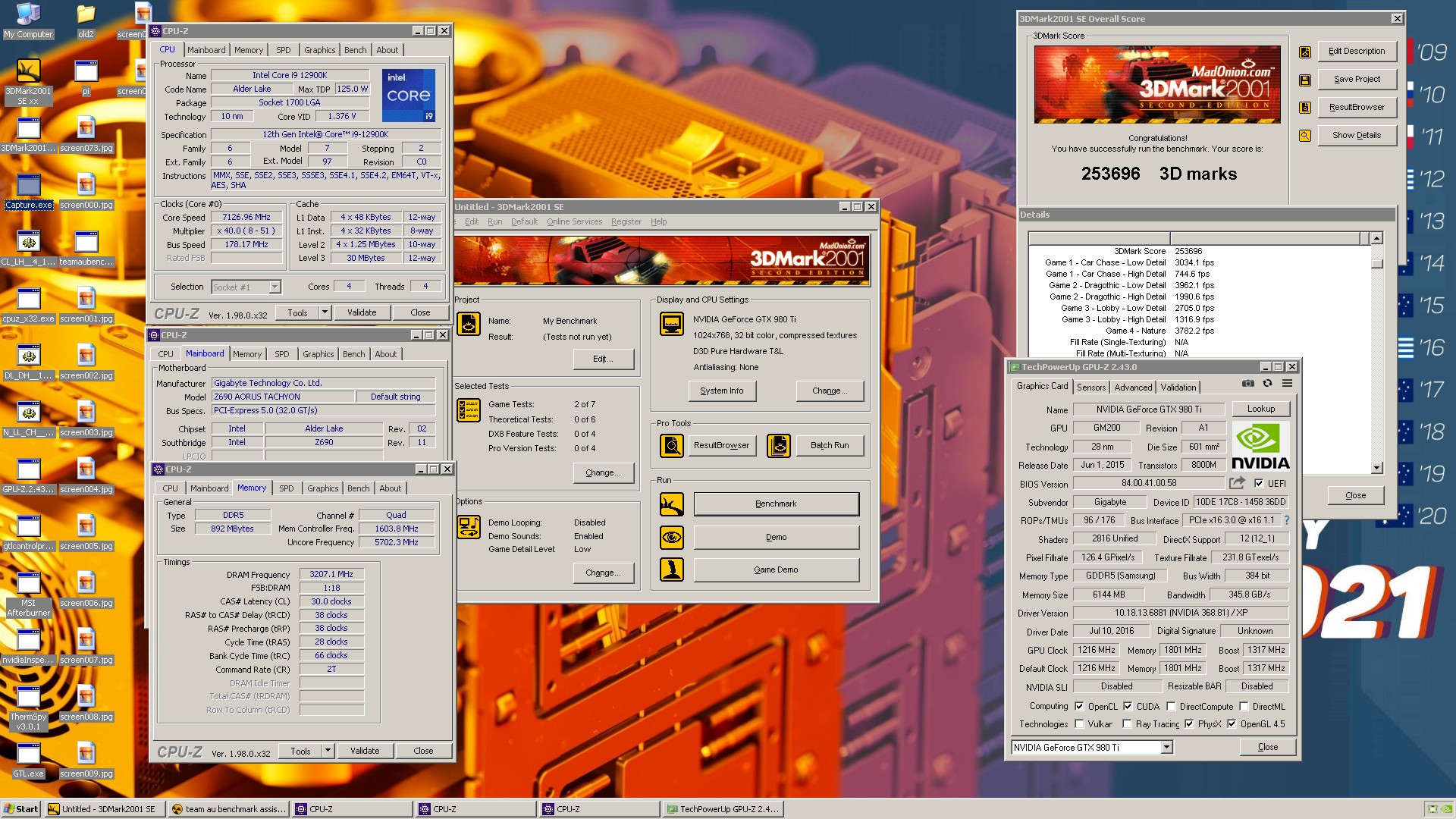
Task: Open the old2 folder on desktop
Action: pyautogui.click(x=86, y=20)
